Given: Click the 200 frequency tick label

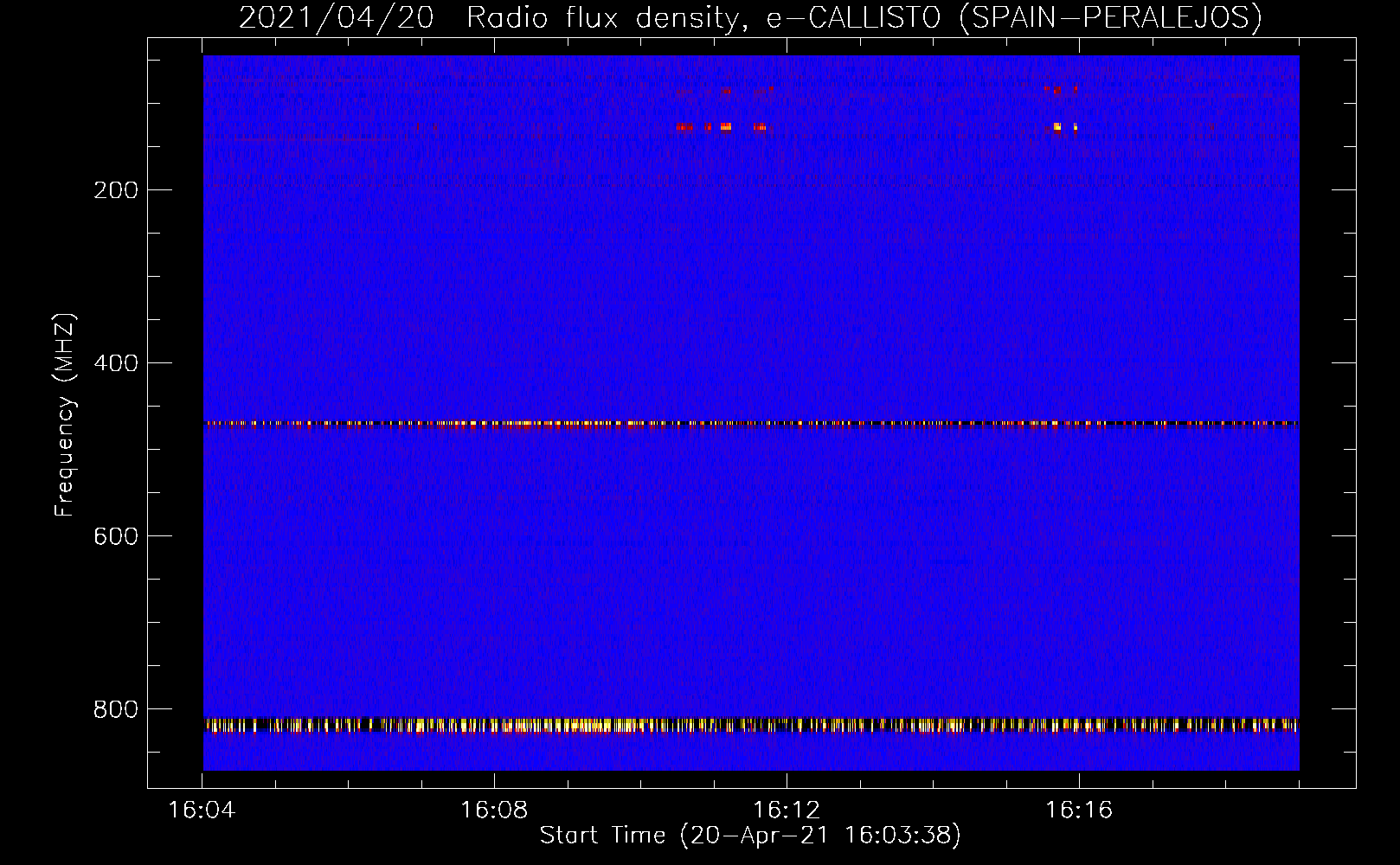Looking at the screenshot, I should [116, 190].
